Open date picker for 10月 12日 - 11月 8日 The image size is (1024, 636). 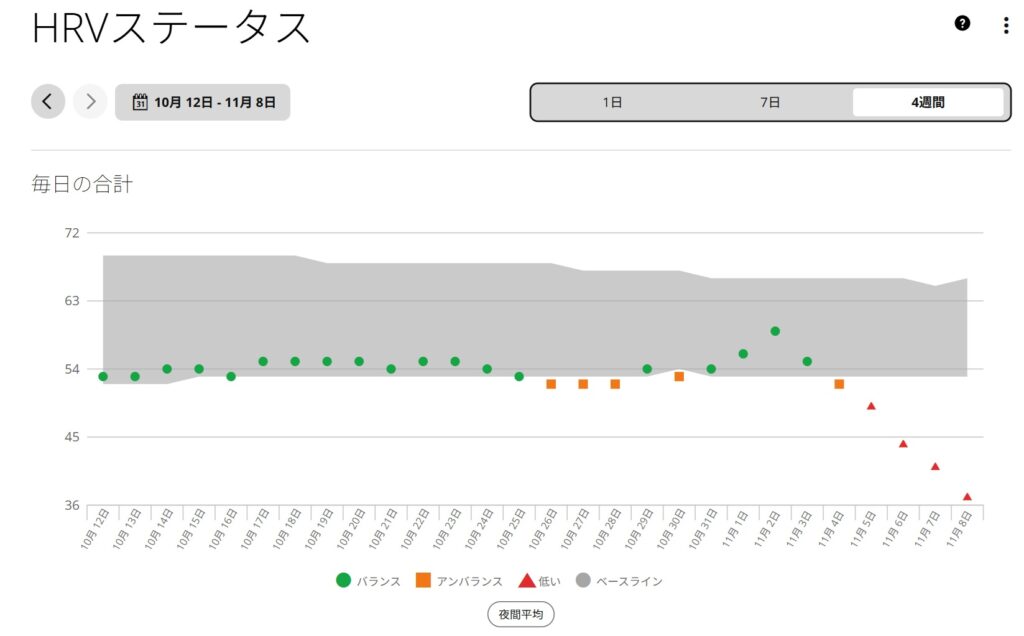tap(203, 102)
